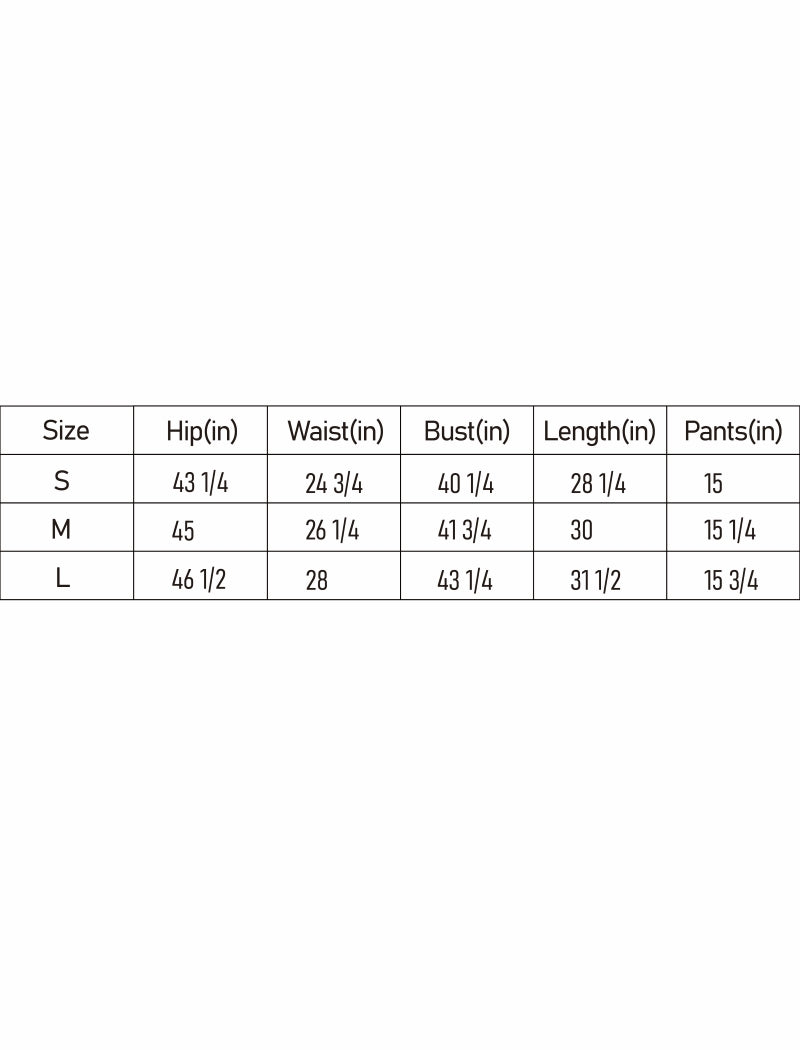800x1050 pixels.
Task: Click the S size row label
Action: (62, 481)
